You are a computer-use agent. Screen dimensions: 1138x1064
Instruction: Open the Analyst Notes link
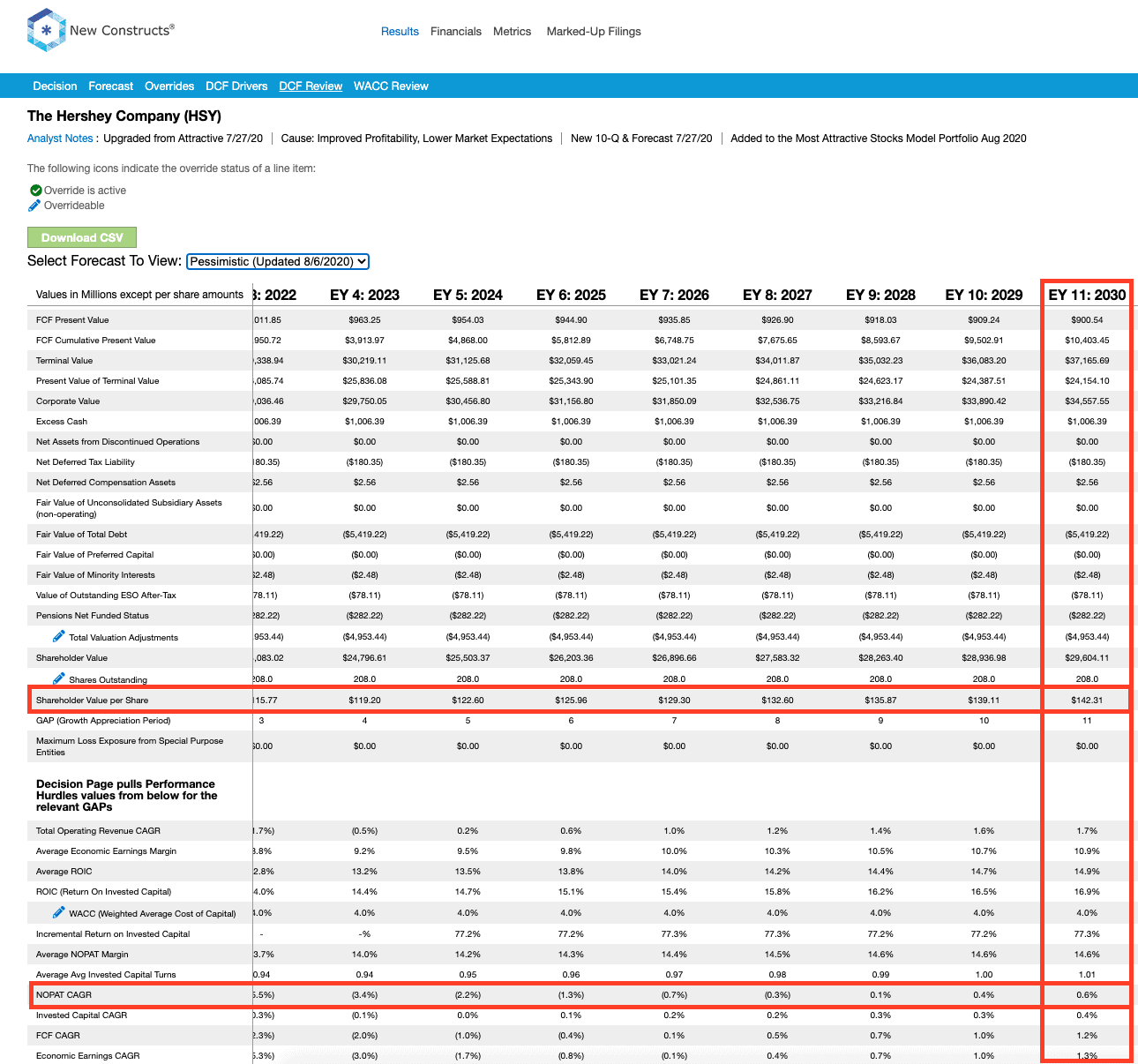(x=60, y=139)
